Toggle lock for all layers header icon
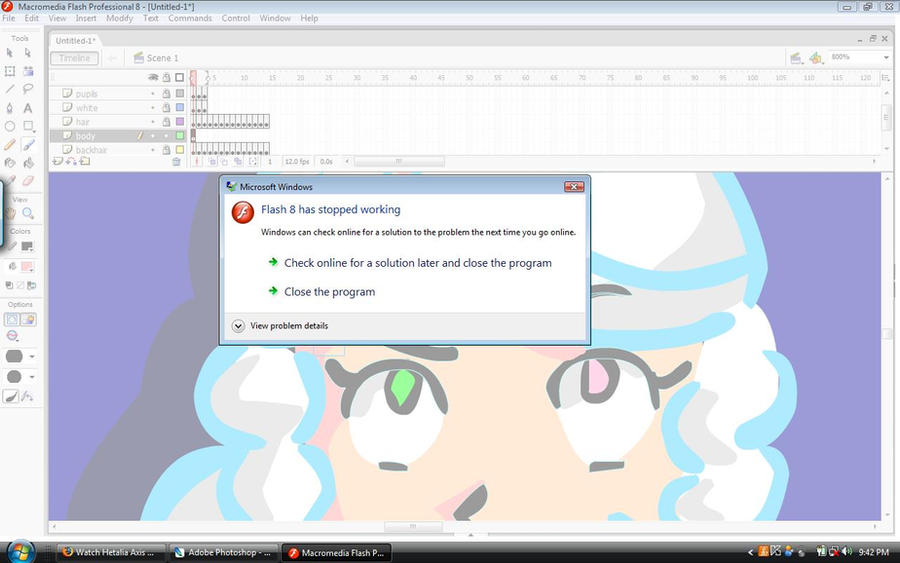The width and height of the screenshot is (900, 563). (x=166, y=77)
